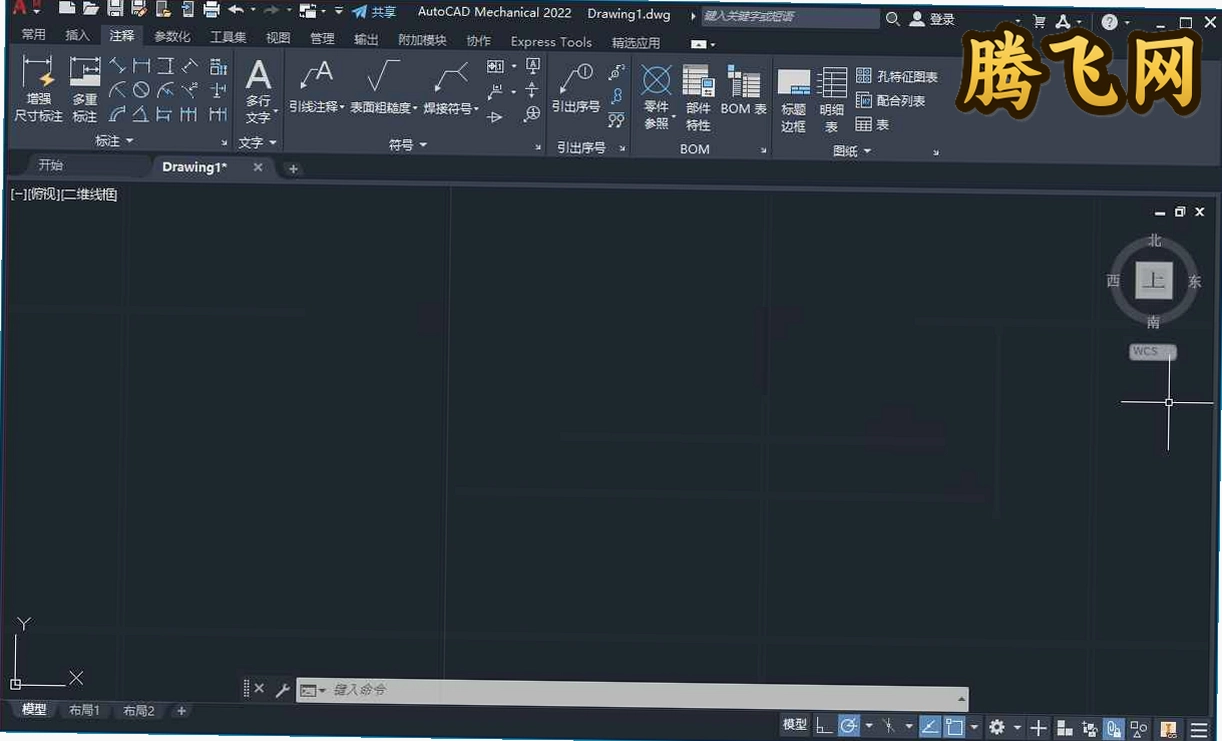The width and height of the screenshot is (1222, 741).
Task: Close the Drawing1 document tab
Action: pyautogui.click(x=258, y=168)
